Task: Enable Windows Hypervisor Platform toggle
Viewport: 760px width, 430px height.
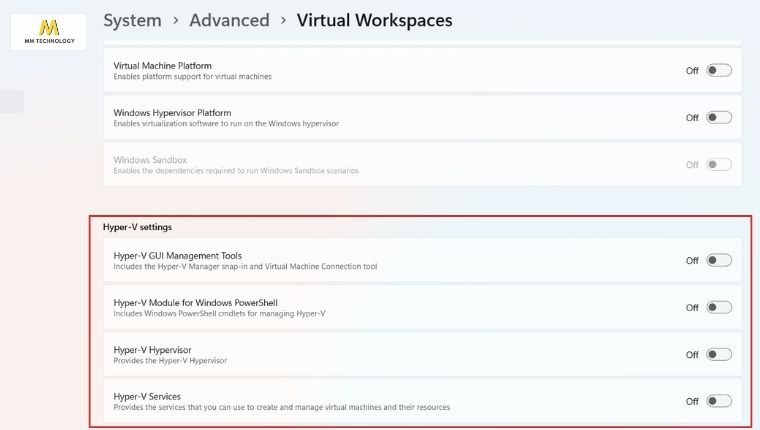Action: (719, 117)
